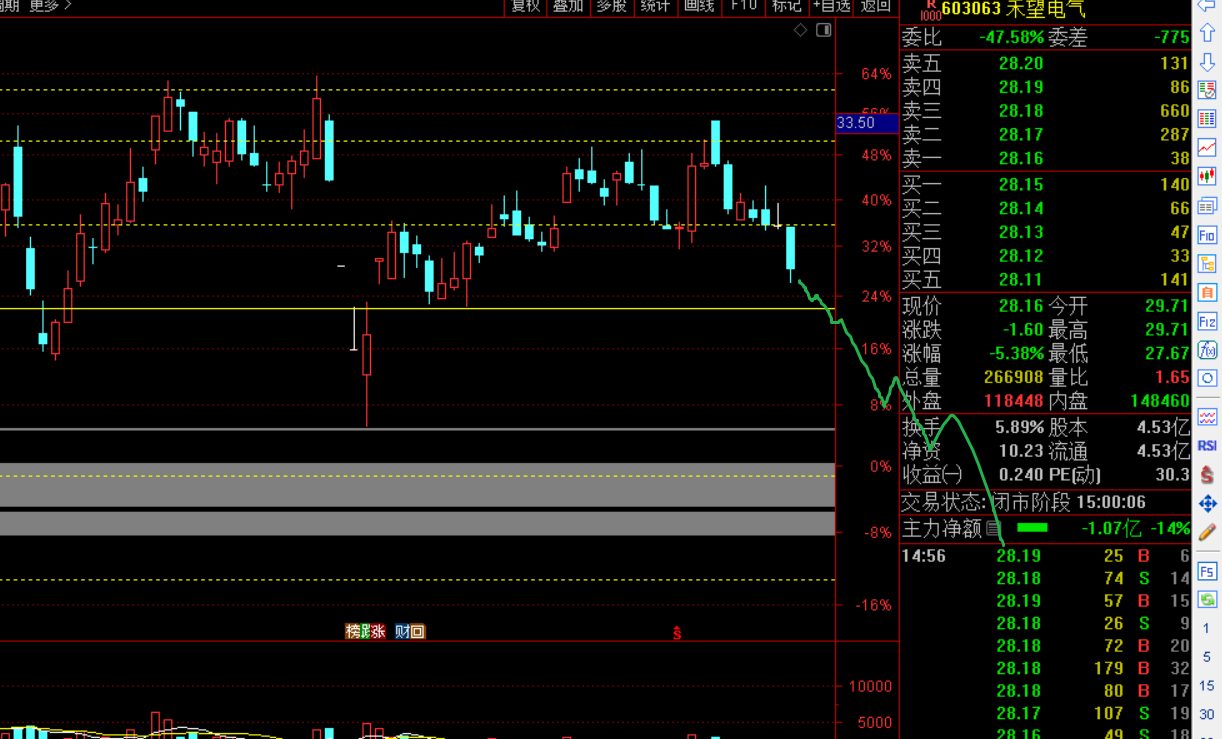Image resolution: width=1222 pixels, height=739 pixels.
Task: Select the 15 minute period
Action: point(1207,686)
